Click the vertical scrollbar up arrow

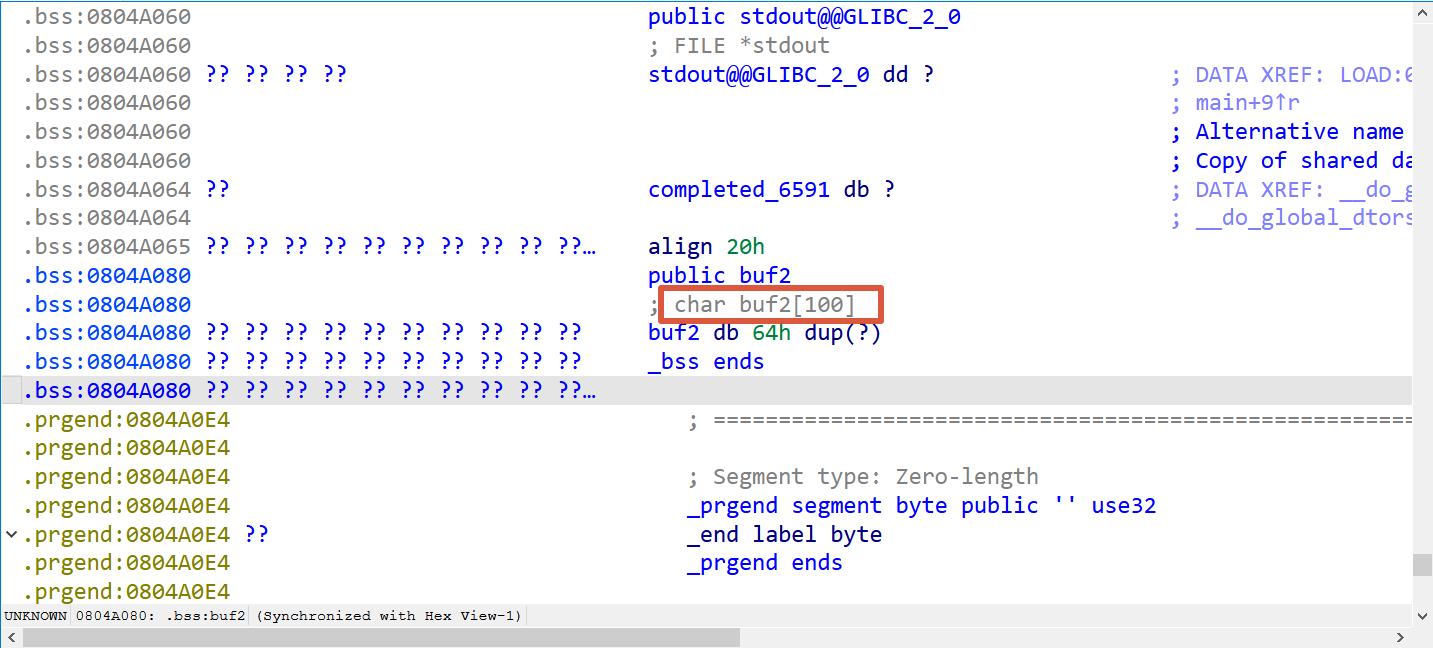tap(1422, 12)
